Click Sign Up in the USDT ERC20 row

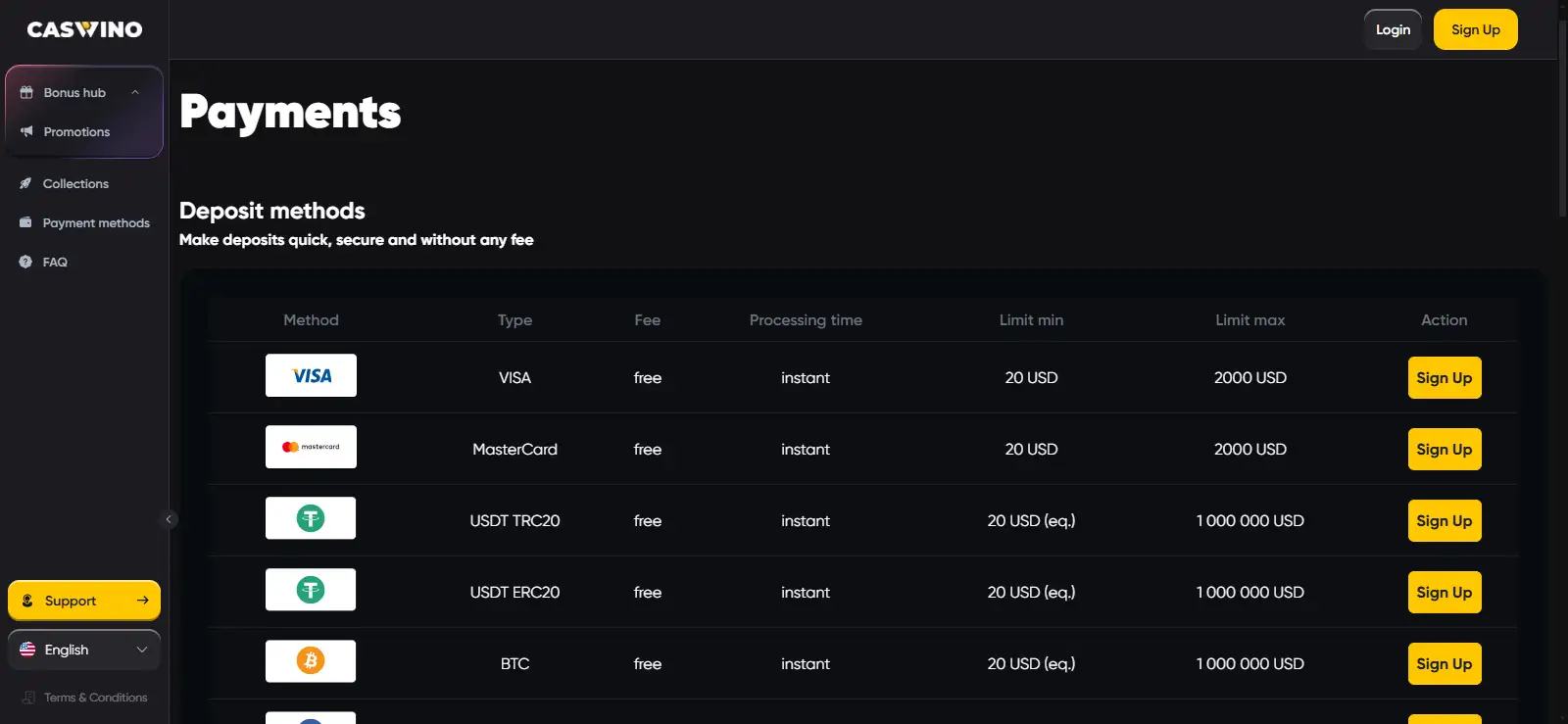1445,593
